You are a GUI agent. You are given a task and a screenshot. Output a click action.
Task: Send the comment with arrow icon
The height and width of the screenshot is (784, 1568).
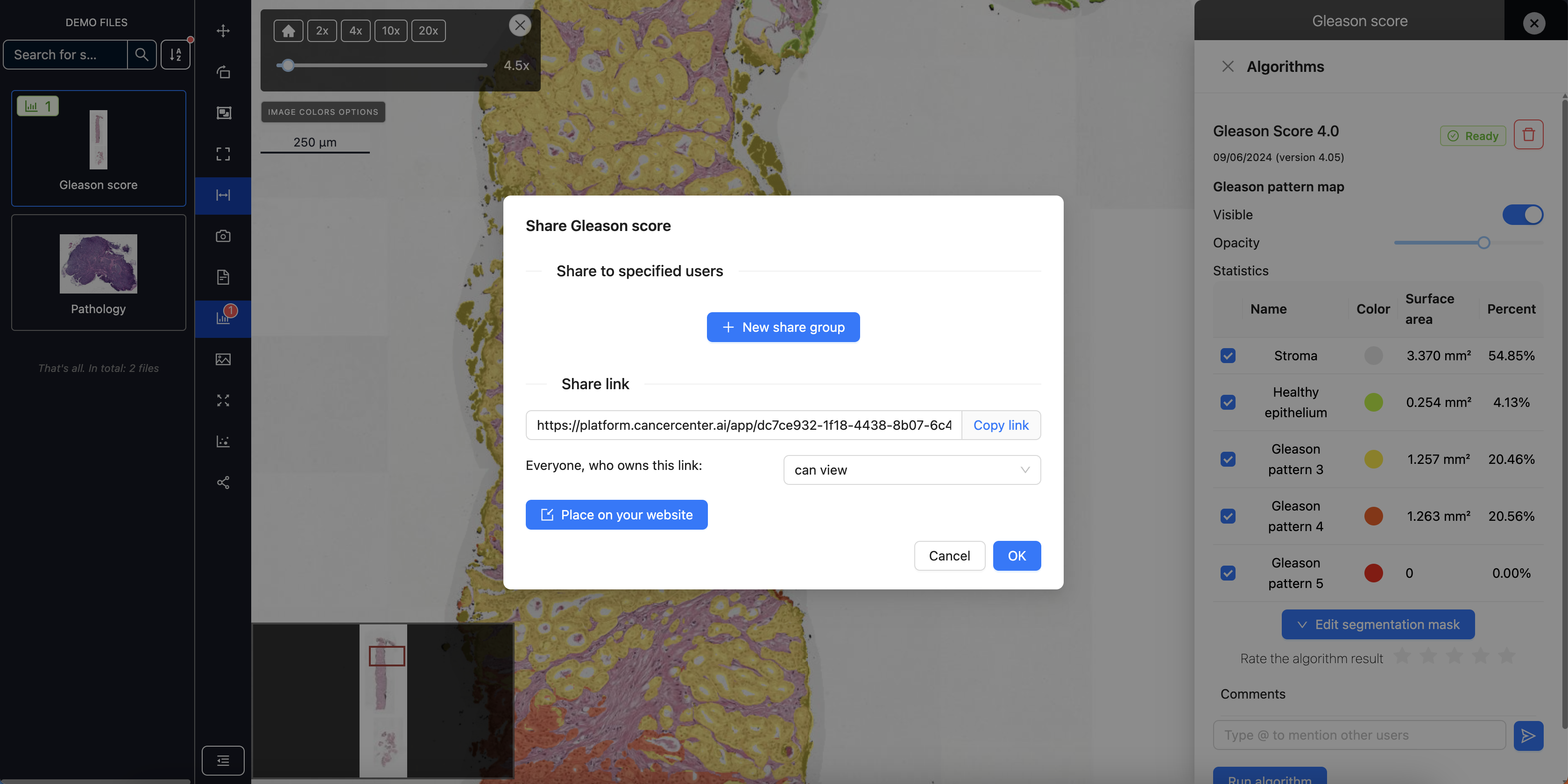pos(1528,735)
